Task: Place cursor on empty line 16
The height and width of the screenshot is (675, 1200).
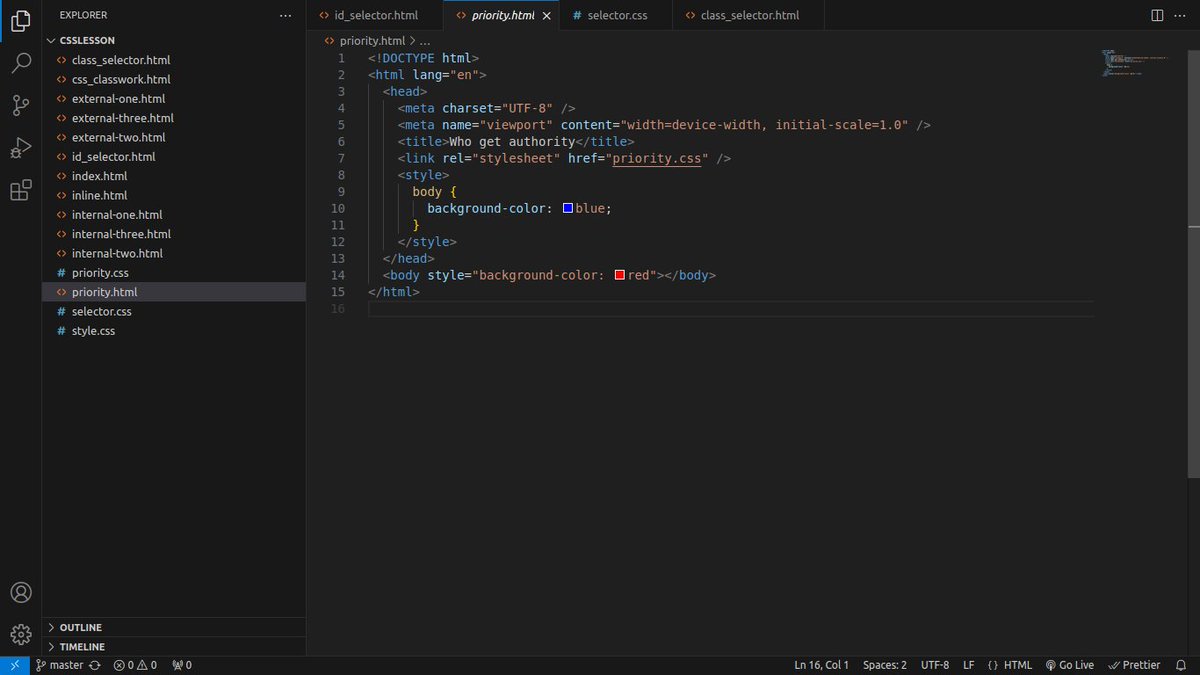Action: (730, 309)
